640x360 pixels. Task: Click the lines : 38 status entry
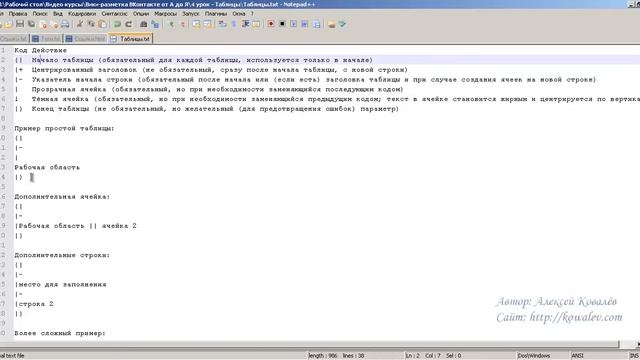coord(353,356)
